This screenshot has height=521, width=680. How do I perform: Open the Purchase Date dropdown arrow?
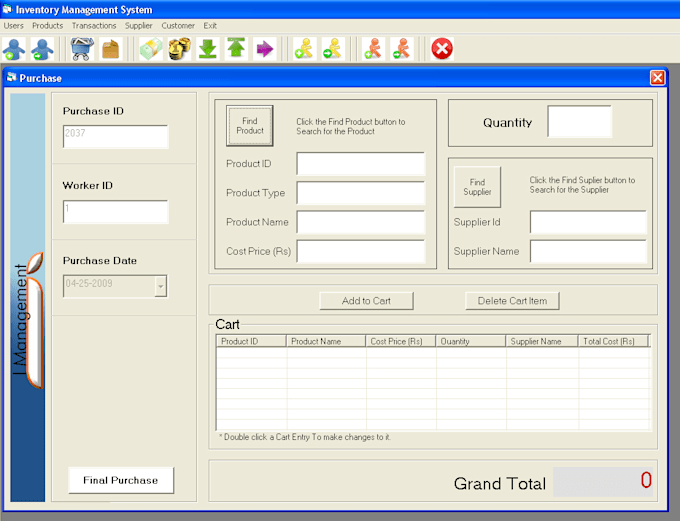pos(160,286)
